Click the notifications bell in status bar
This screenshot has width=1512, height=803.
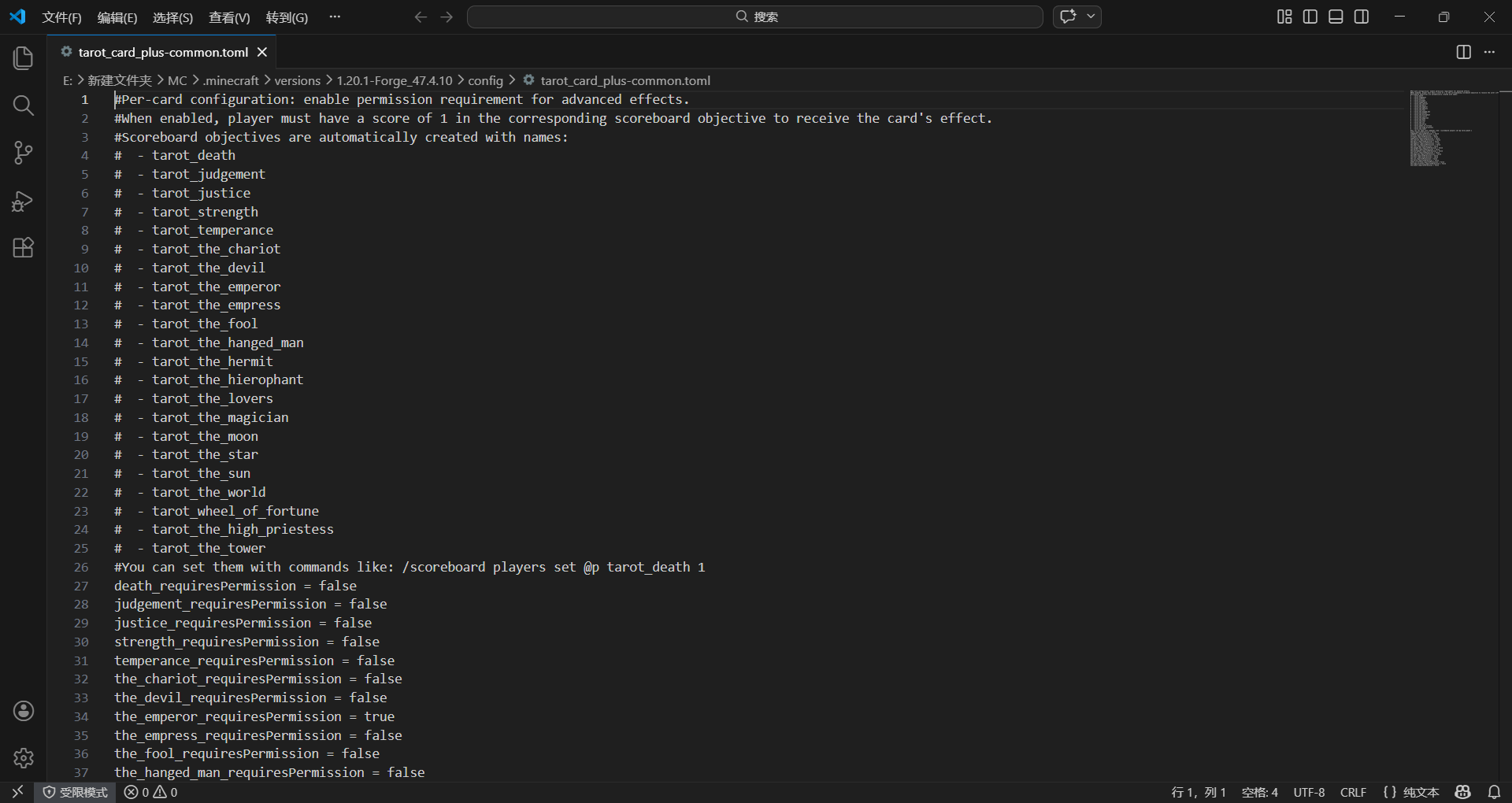tap(1494, 792)
